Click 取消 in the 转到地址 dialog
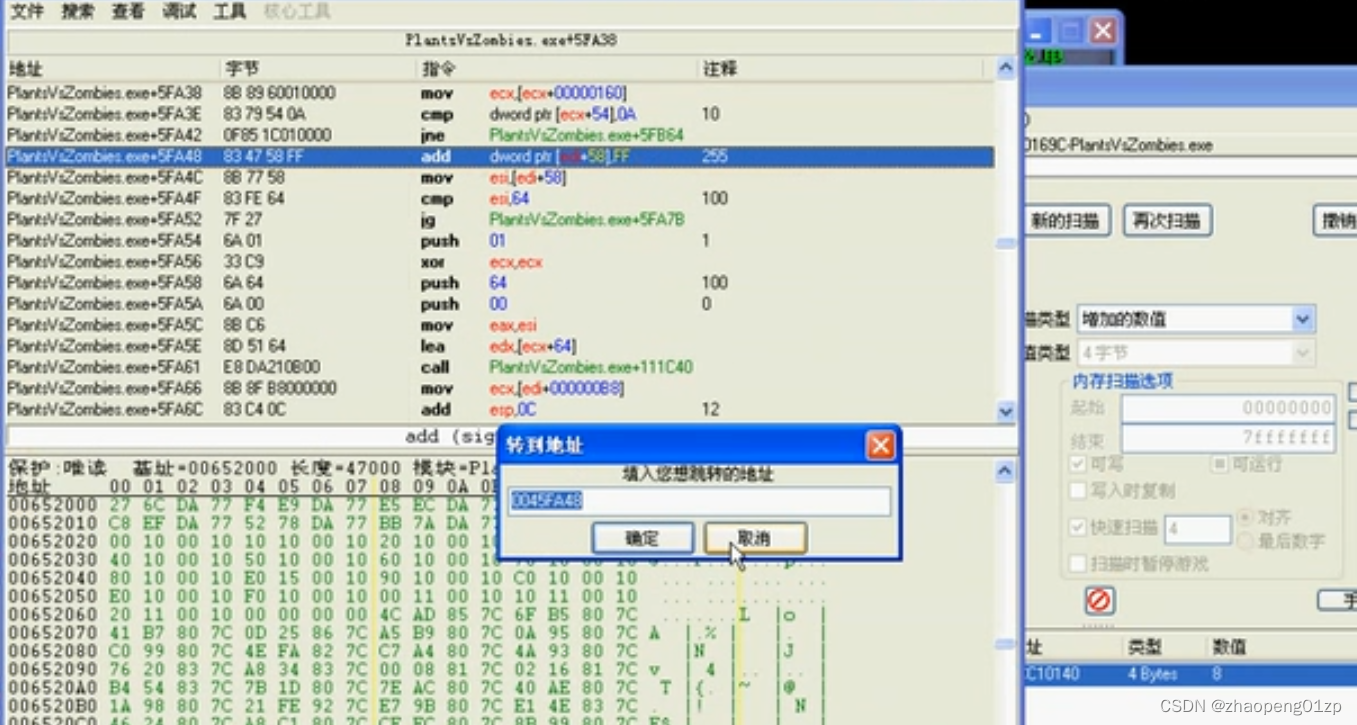 click(754, 538)
